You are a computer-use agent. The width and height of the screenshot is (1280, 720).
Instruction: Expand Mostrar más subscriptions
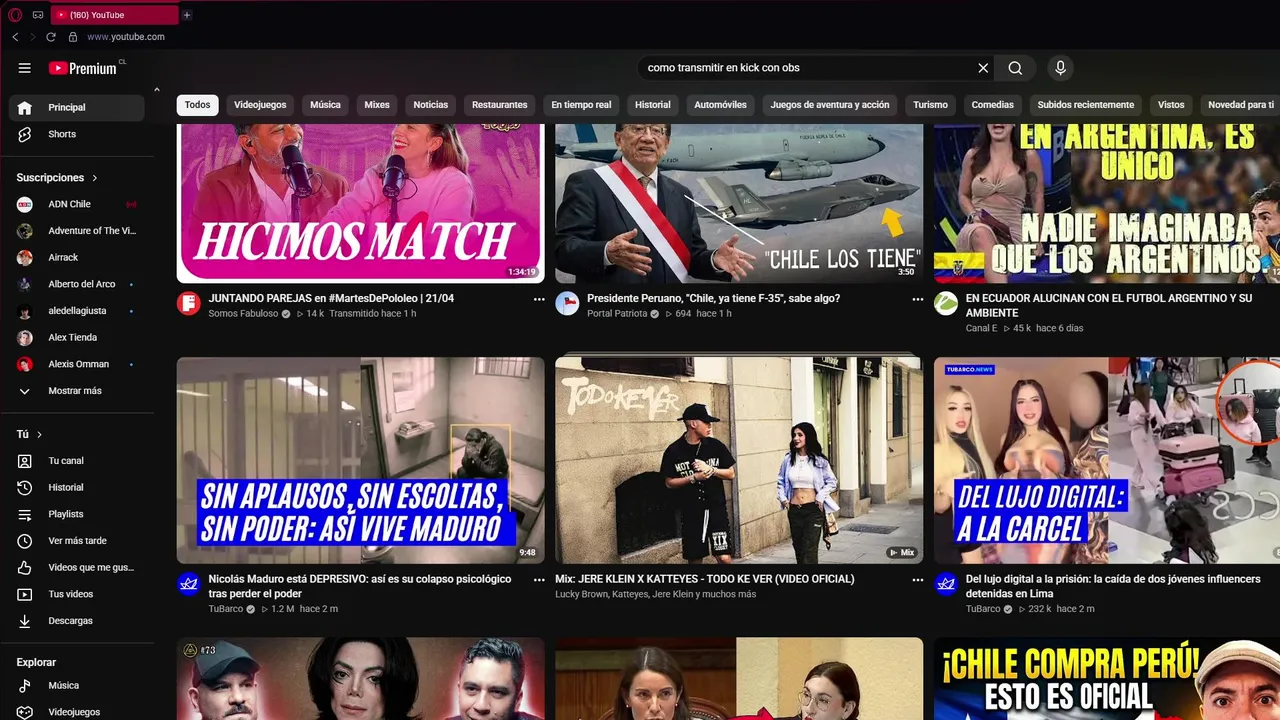(76, 391)
